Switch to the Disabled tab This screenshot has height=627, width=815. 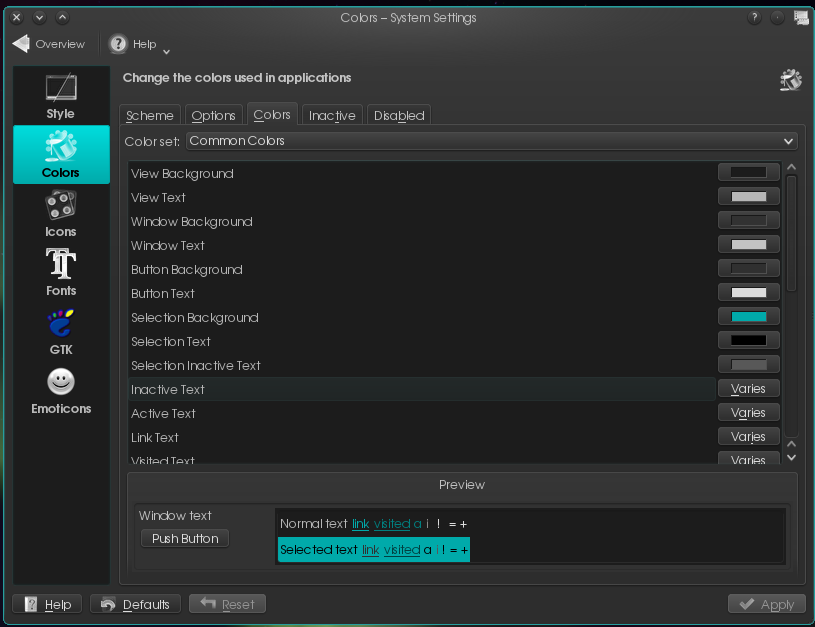(399, 115)
